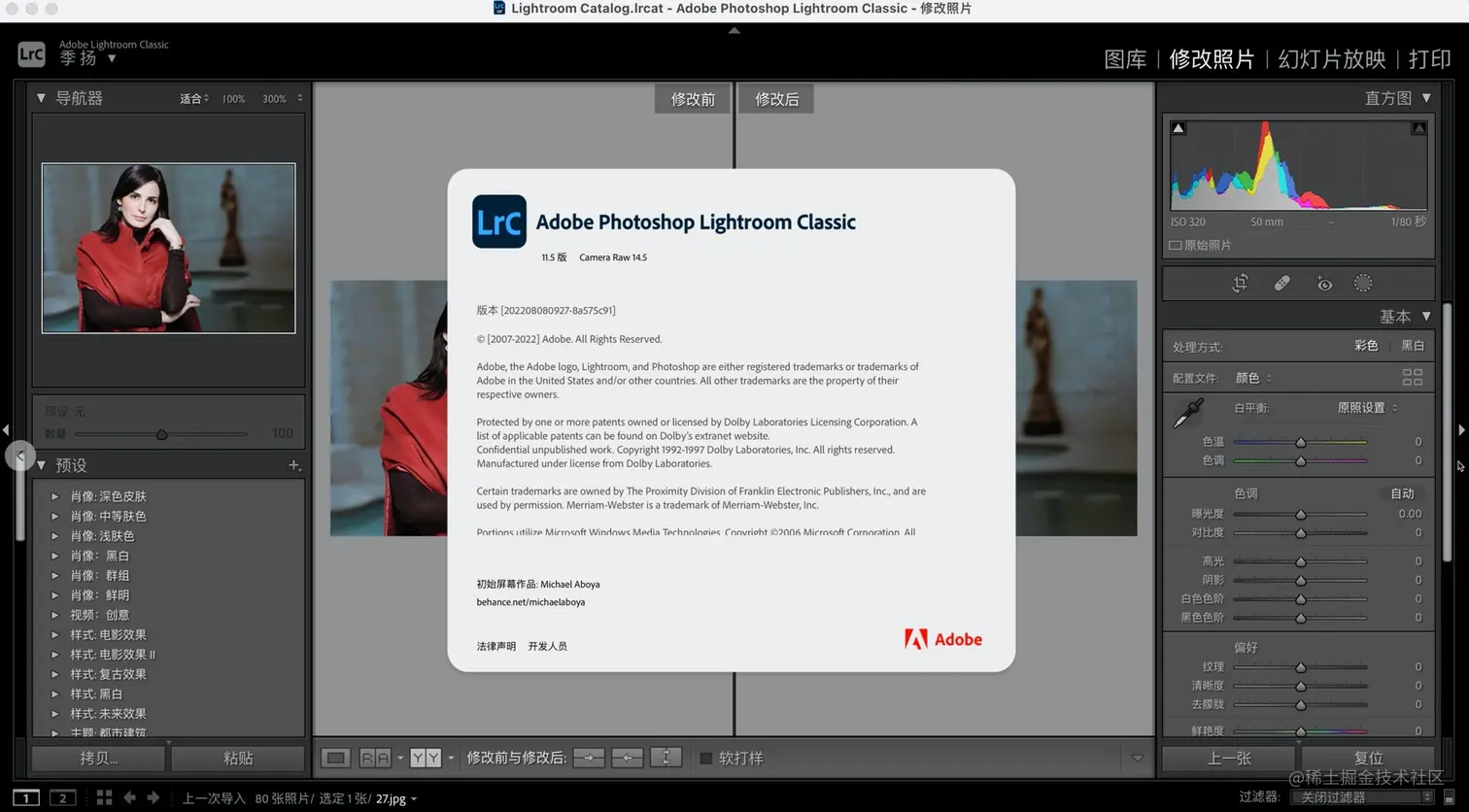The height and width of the screenshot is (812, 1469).
Task: Add a new preset with plus
Action: click(294, 465)
